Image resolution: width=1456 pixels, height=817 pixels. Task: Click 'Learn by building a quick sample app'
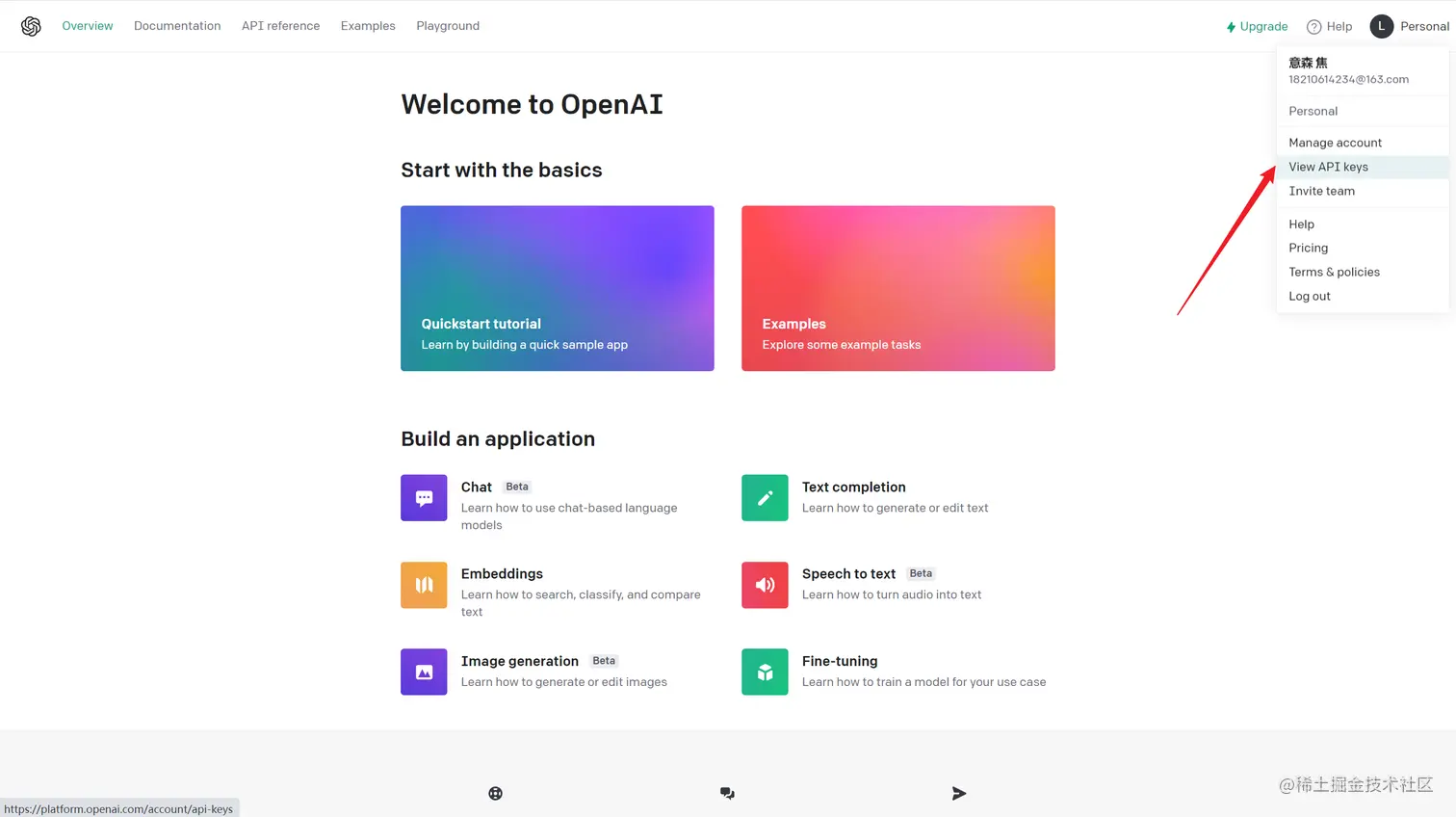(x=525, y=345)
